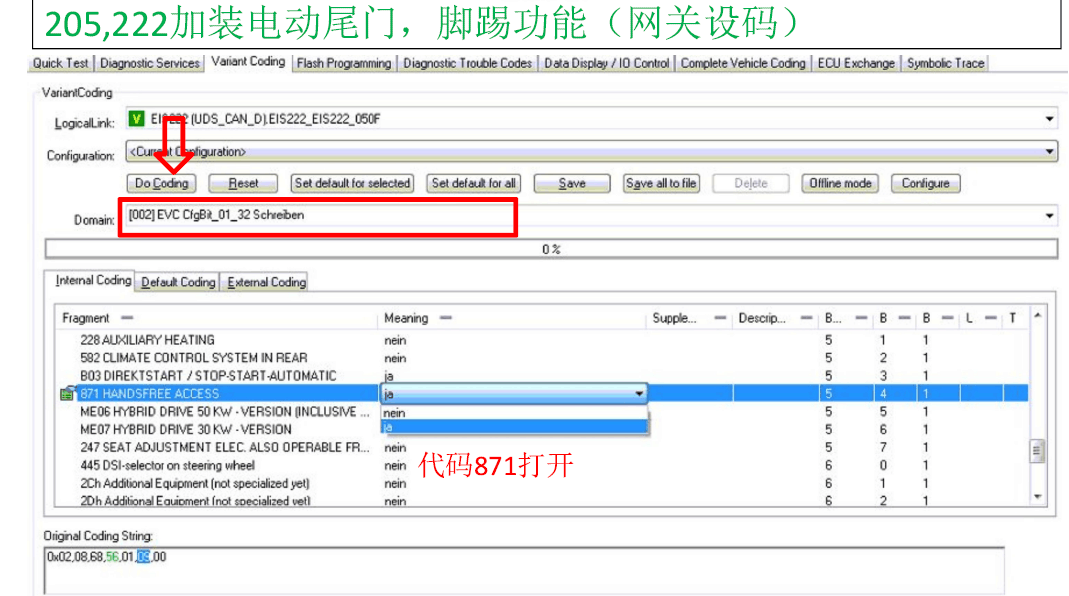Switch to Offline mode
1069x596 pixels.
point(841,184)
